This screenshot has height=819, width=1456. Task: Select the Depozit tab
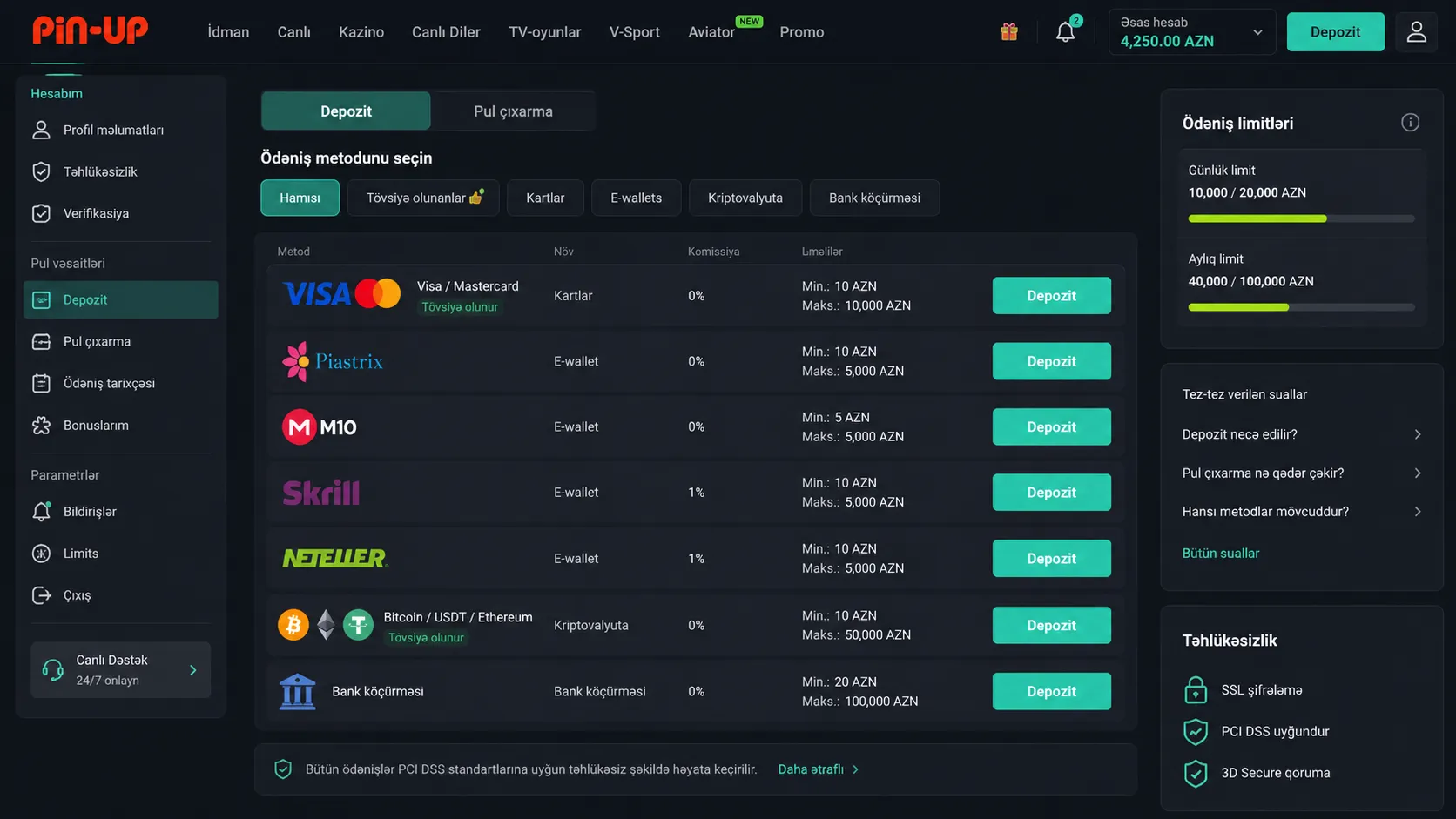point(346,111)
